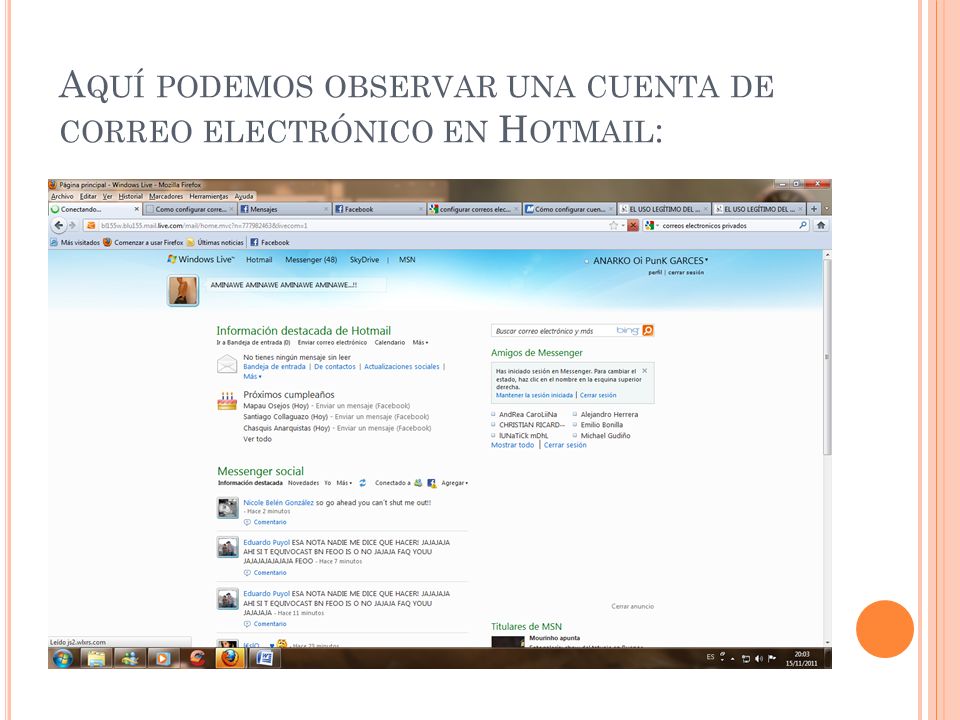
Task: Open the Windows Start button
Action: pos(62,658)
